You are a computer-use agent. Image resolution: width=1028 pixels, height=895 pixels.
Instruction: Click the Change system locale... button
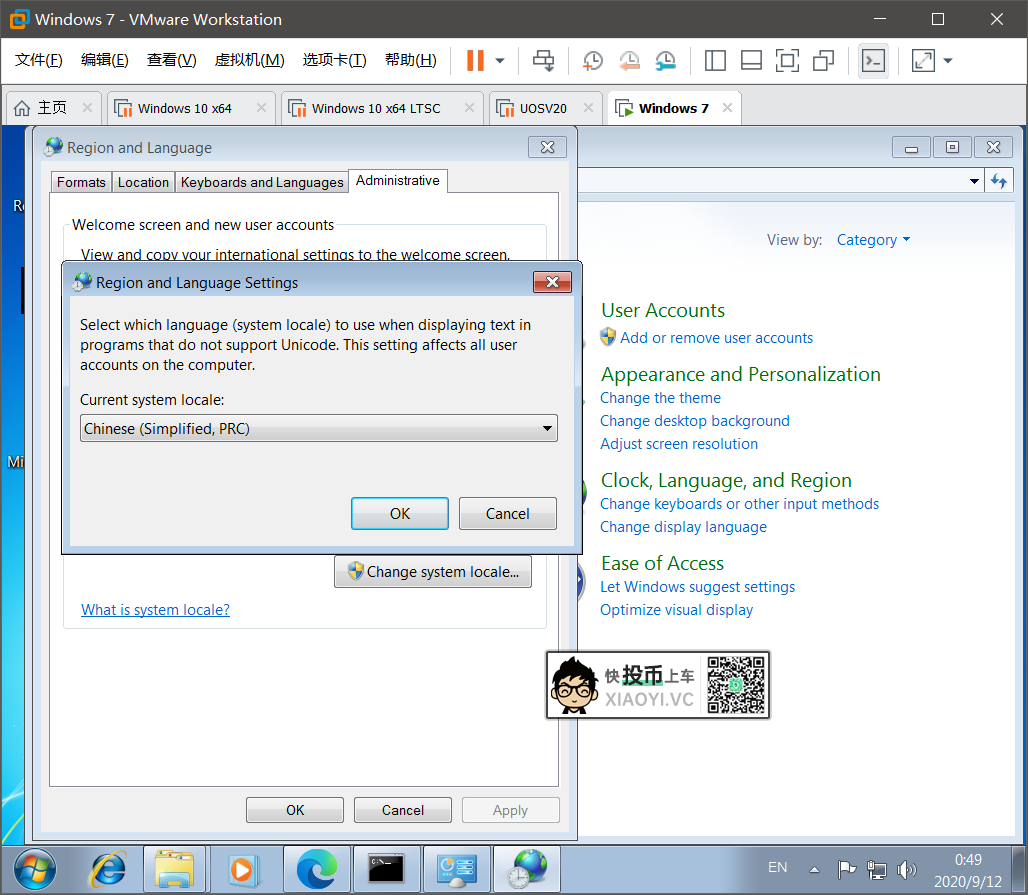point(433,572)
